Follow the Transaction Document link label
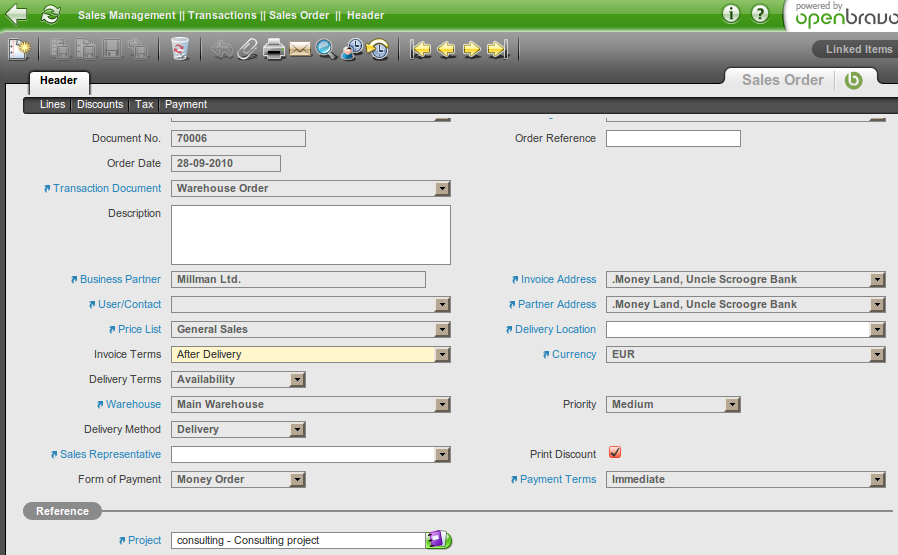 tap(107, 188)
